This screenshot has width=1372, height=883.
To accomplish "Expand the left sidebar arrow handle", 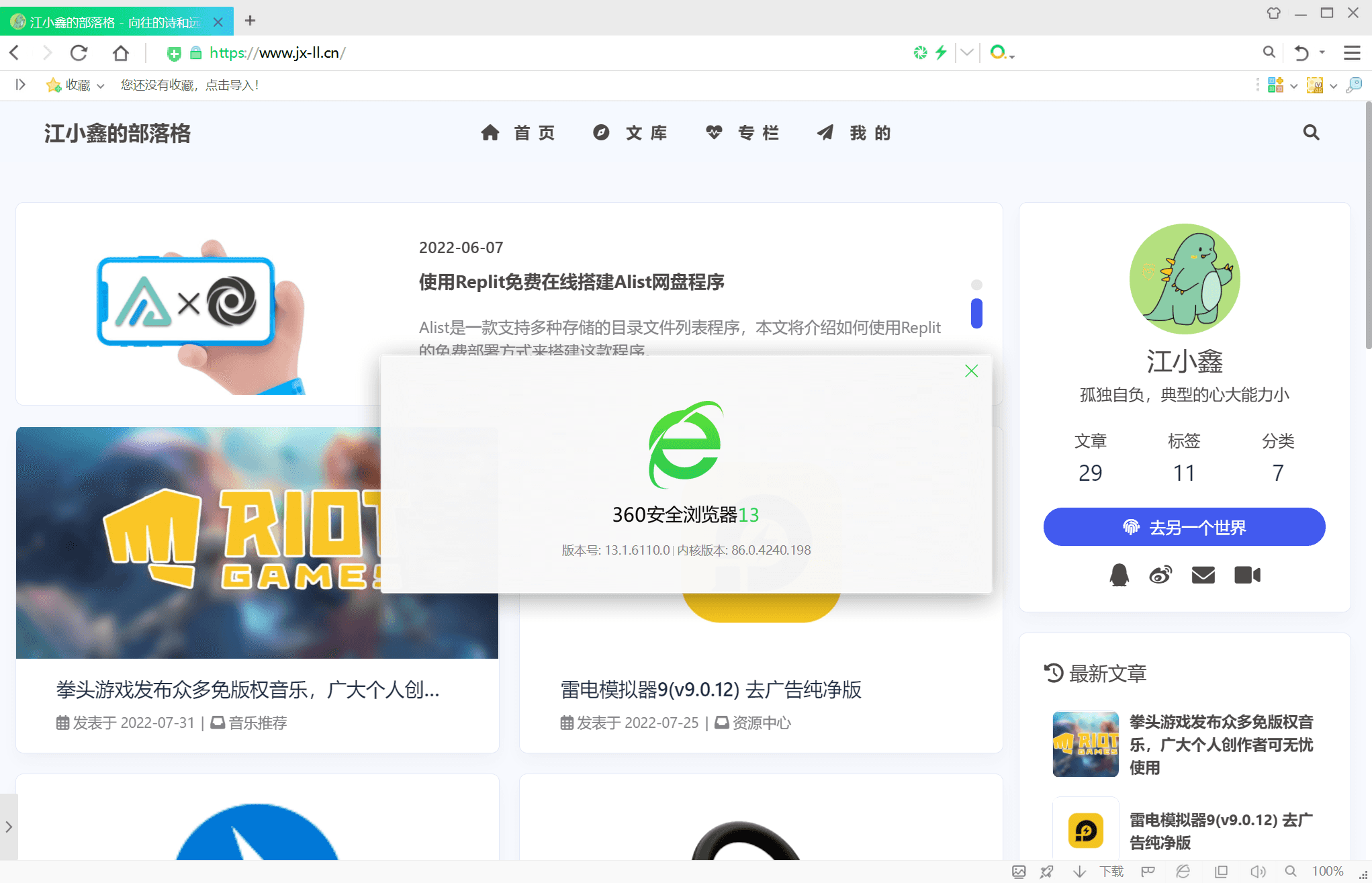I will tap(9, 827).
